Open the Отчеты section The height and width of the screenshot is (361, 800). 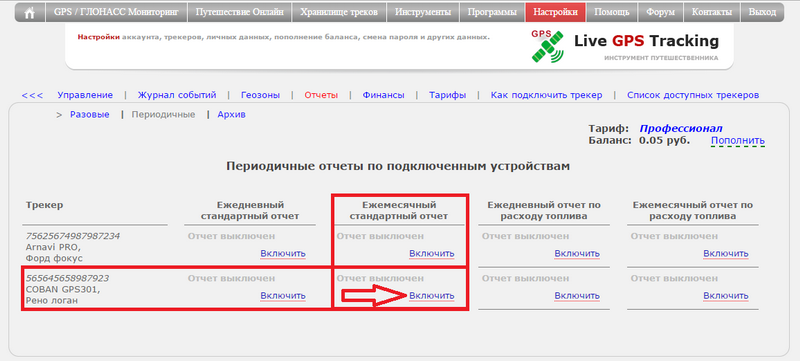(321, 95)
